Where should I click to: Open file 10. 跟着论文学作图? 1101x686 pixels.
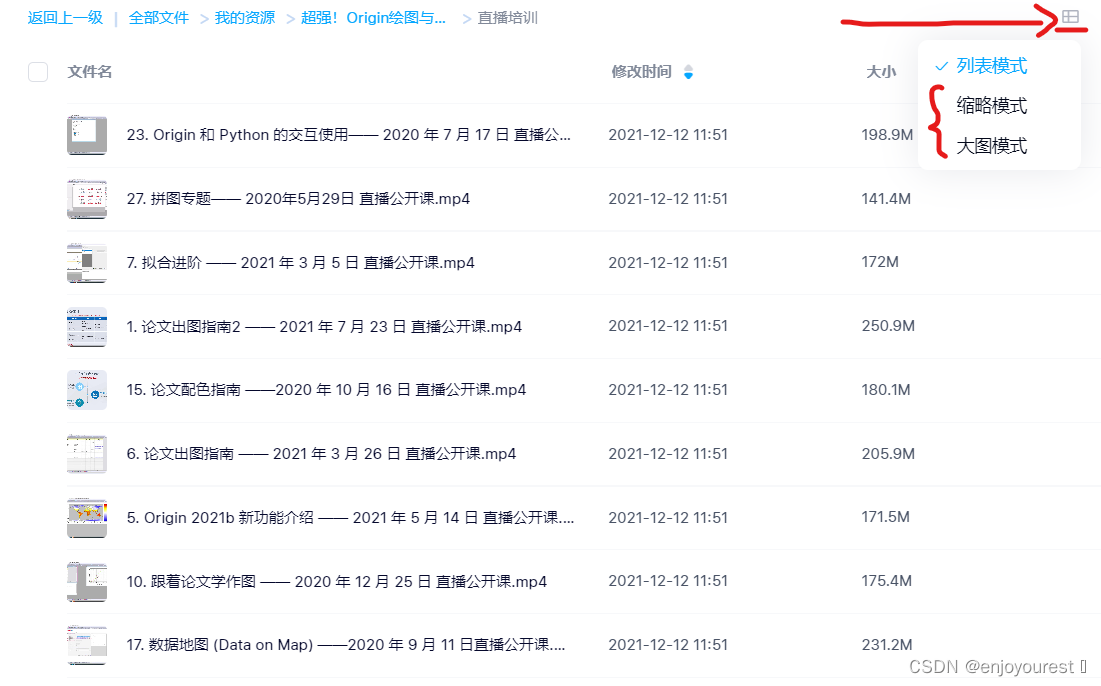[x=336, y=581]
